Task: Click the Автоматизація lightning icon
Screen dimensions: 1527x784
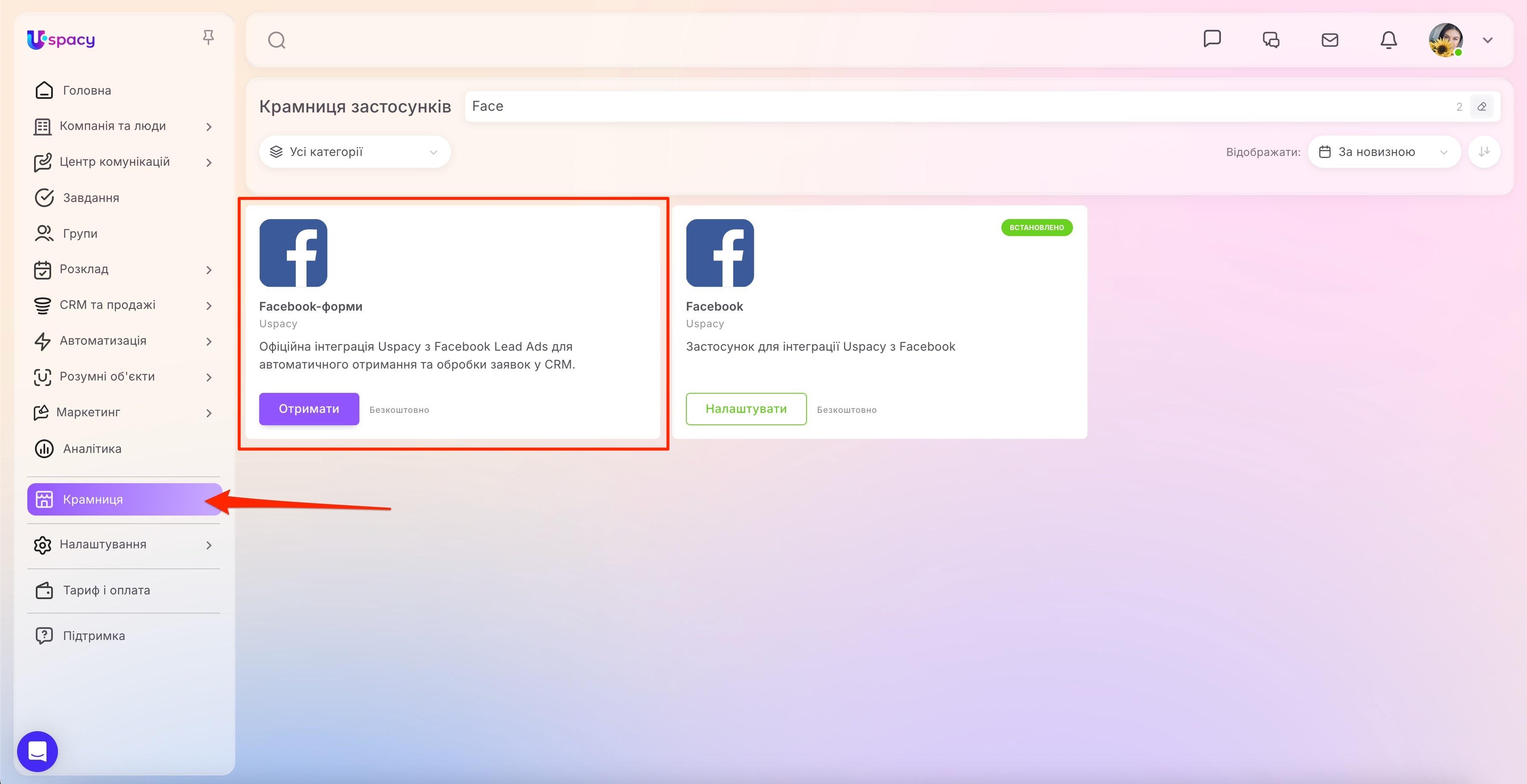Action: [43, 341]
